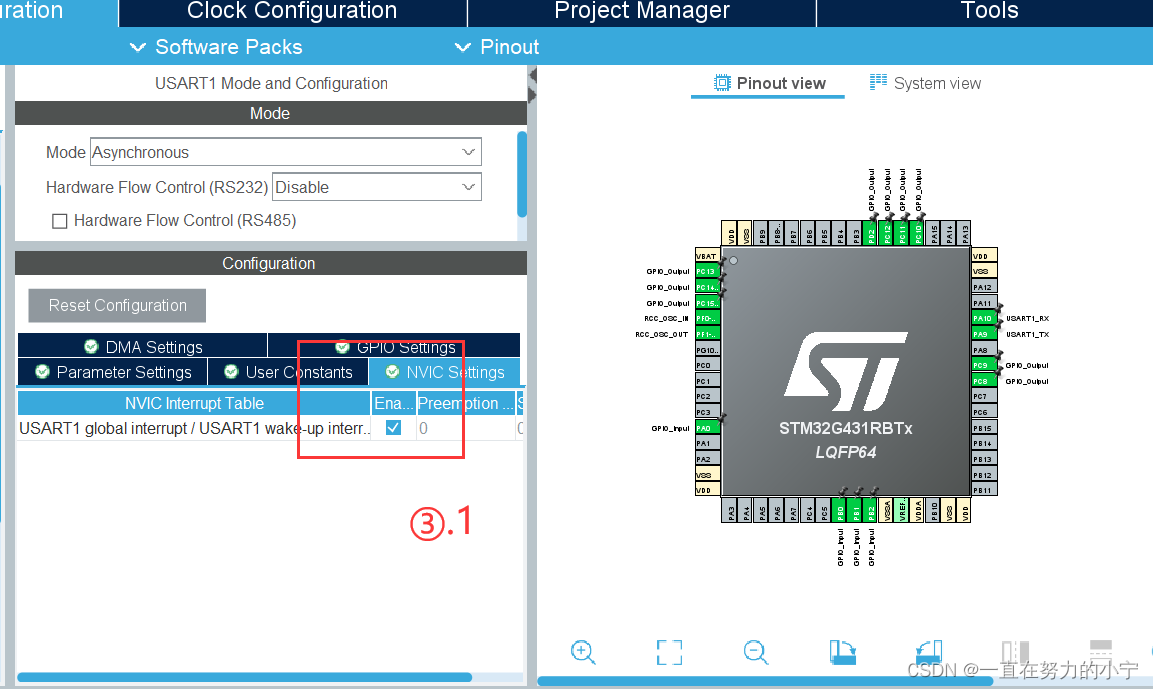The image size is (1153, 689).
Task: Click the Configuration section header
Action: 271,263
